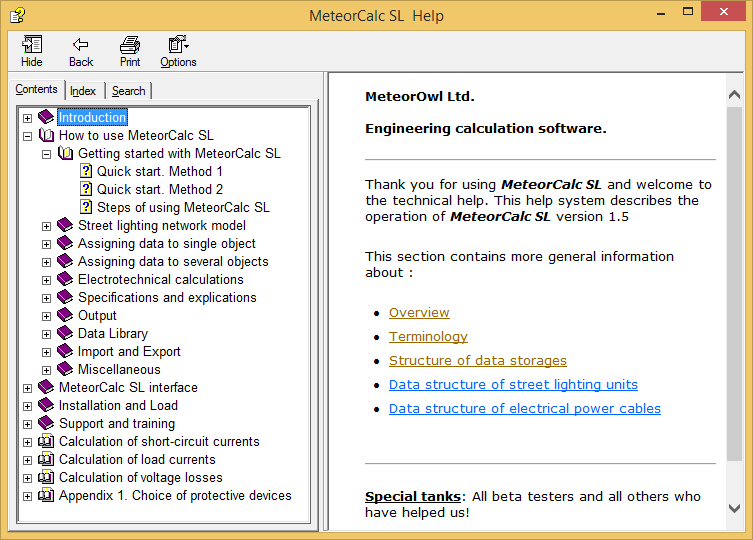Expand the Miscellaneous tree node
This screenshot has width=753, height=540.
click(46, 370)
